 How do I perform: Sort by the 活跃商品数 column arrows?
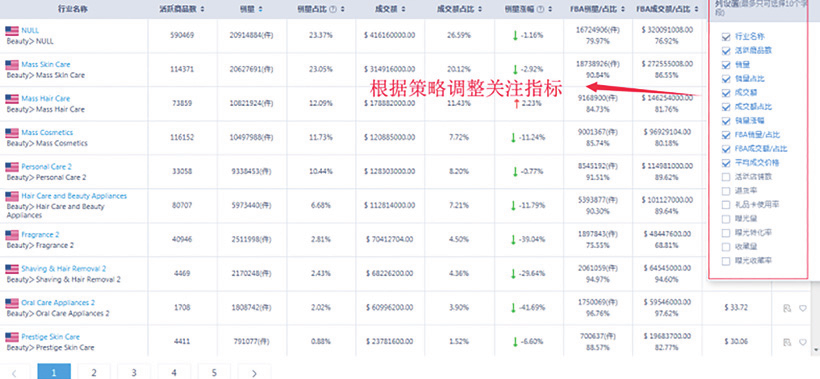[x=202, y=9]
